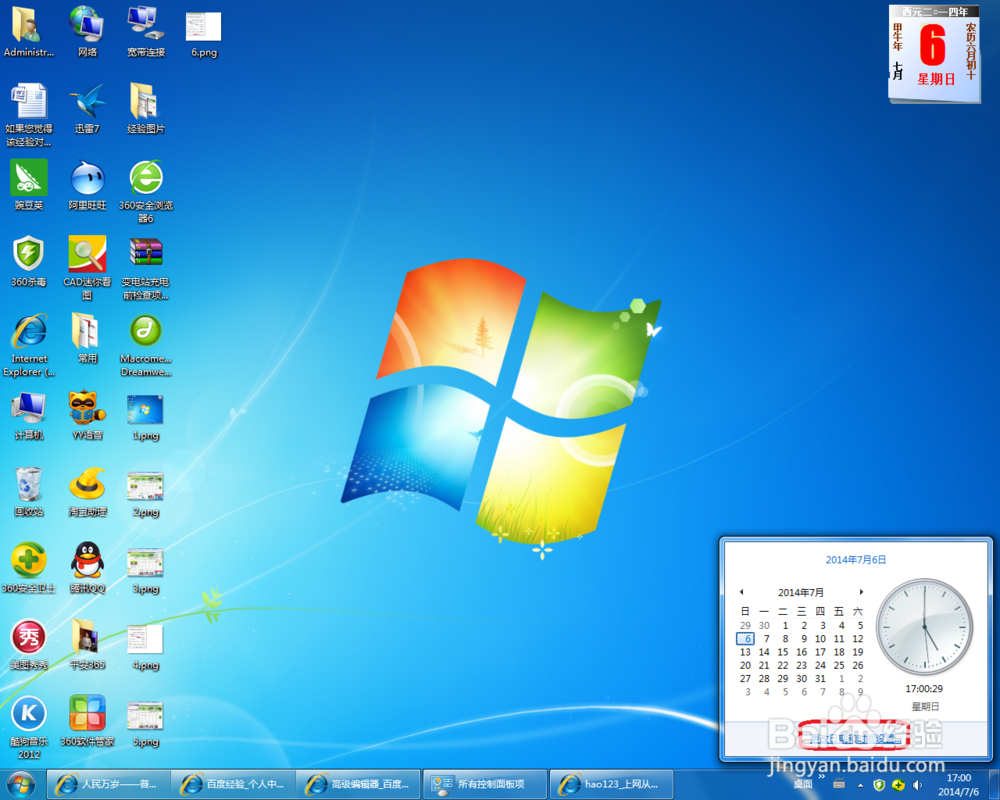Image resolution: width=1000 pixels, height=800 pixels.
Task: Launch CAD迷你看图 viewer
Action: (x=87, y=268)
